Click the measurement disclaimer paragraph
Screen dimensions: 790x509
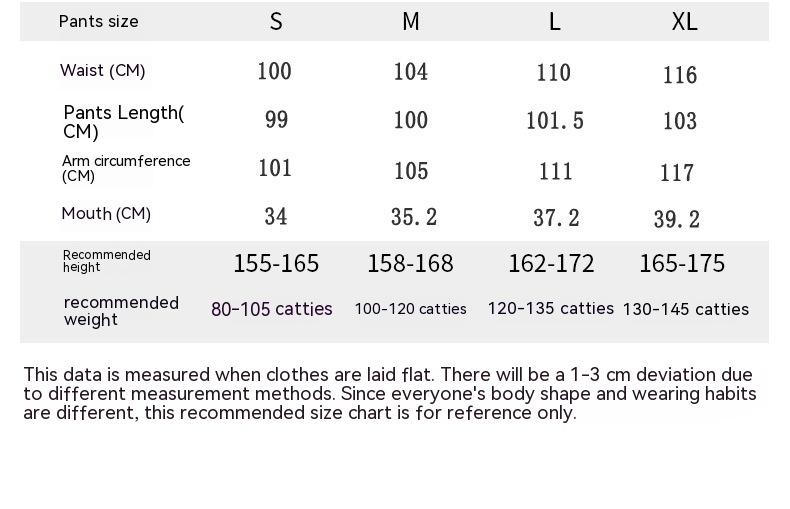click(x=390, y=393)
